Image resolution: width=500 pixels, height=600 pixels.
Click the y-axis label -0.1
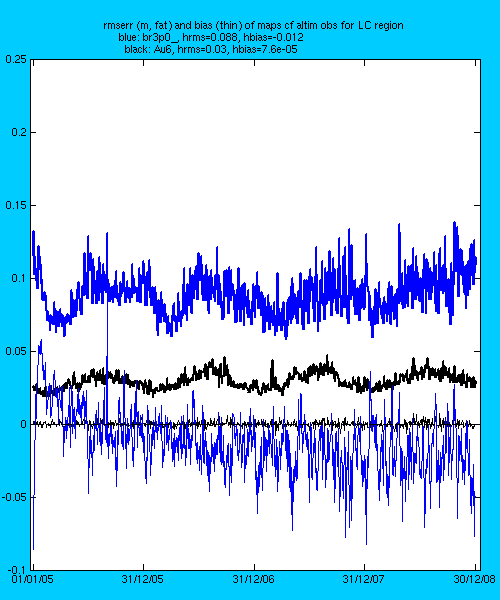point(17,570)
